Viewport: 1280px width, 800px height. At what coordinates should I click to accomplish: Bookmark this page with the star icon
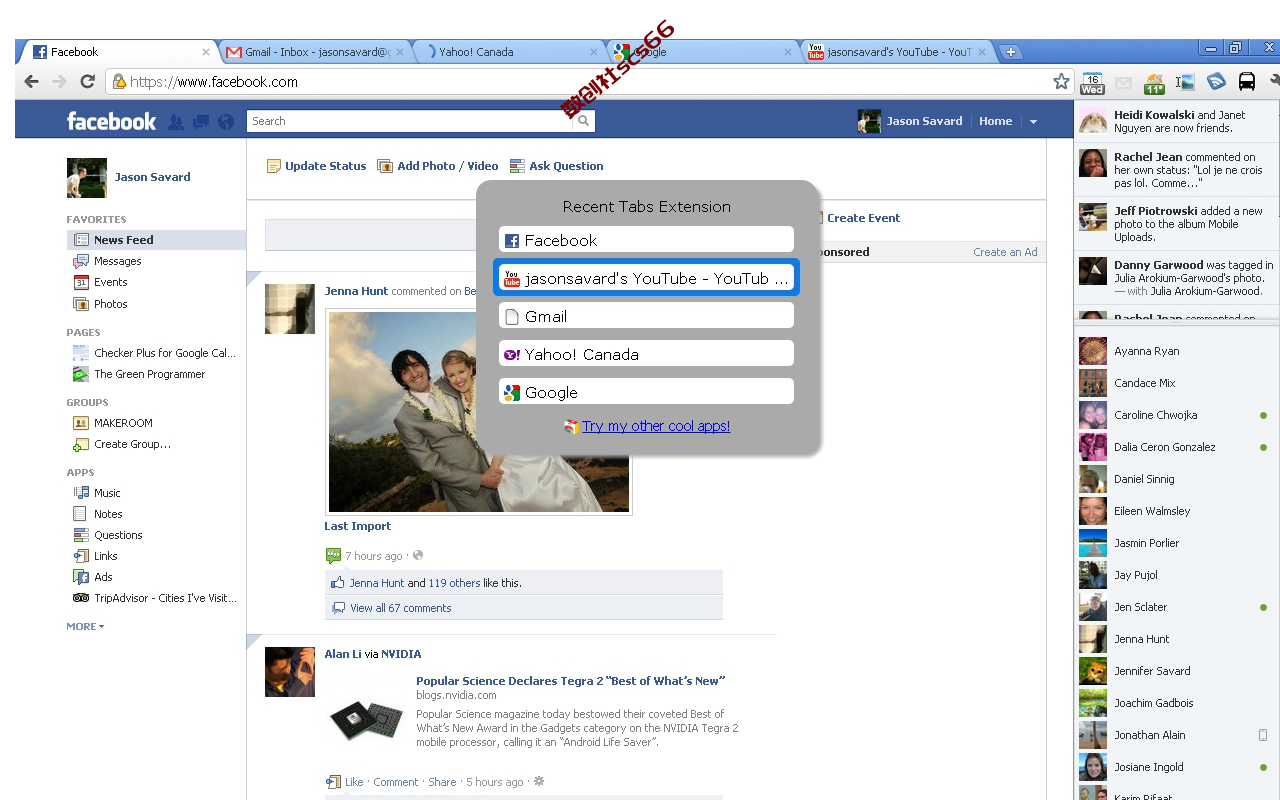coord(1061,82)
